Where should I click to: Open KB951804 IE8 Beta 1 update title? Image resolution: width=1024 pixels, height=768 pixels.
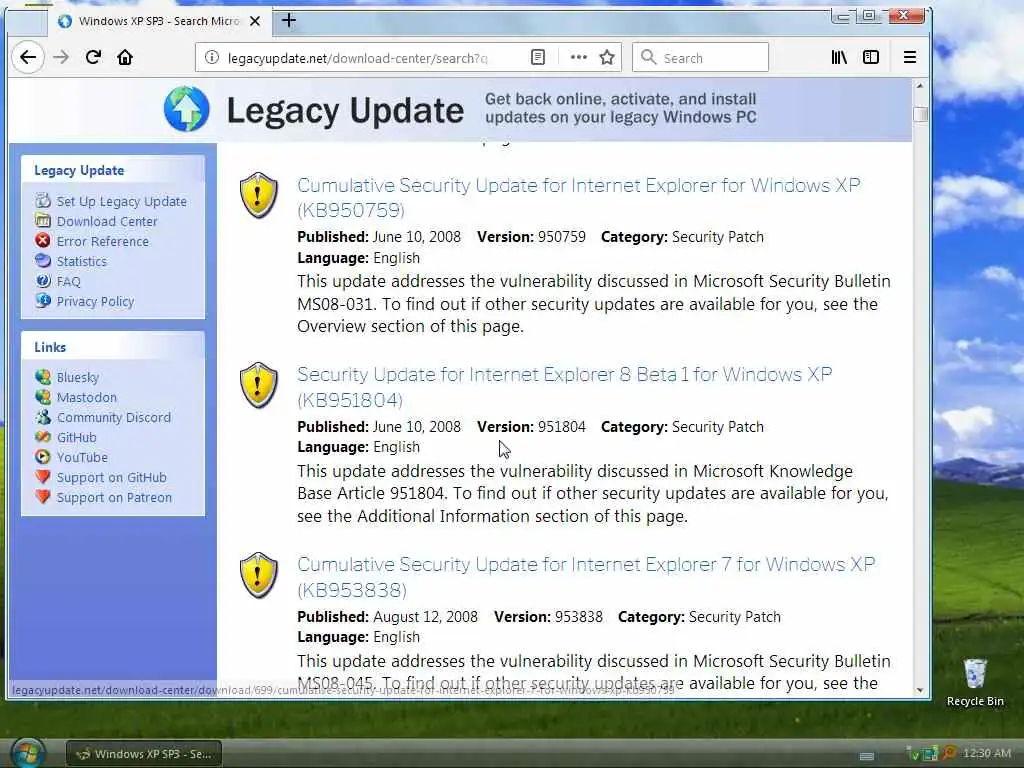[565, 387]
